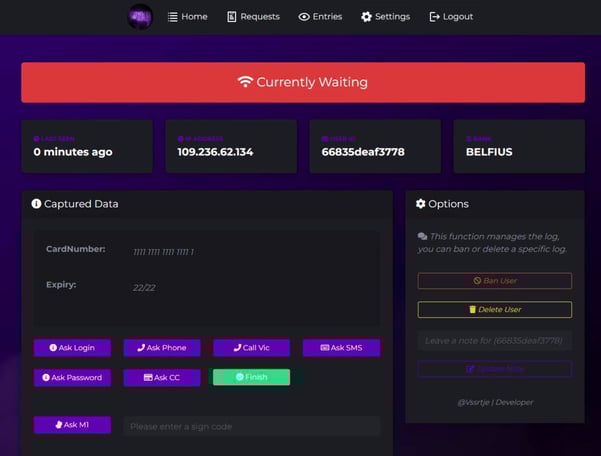Click the wifi icon in the banner
Image resolution: width=601 pixels, height=456 pixels.
245,82
